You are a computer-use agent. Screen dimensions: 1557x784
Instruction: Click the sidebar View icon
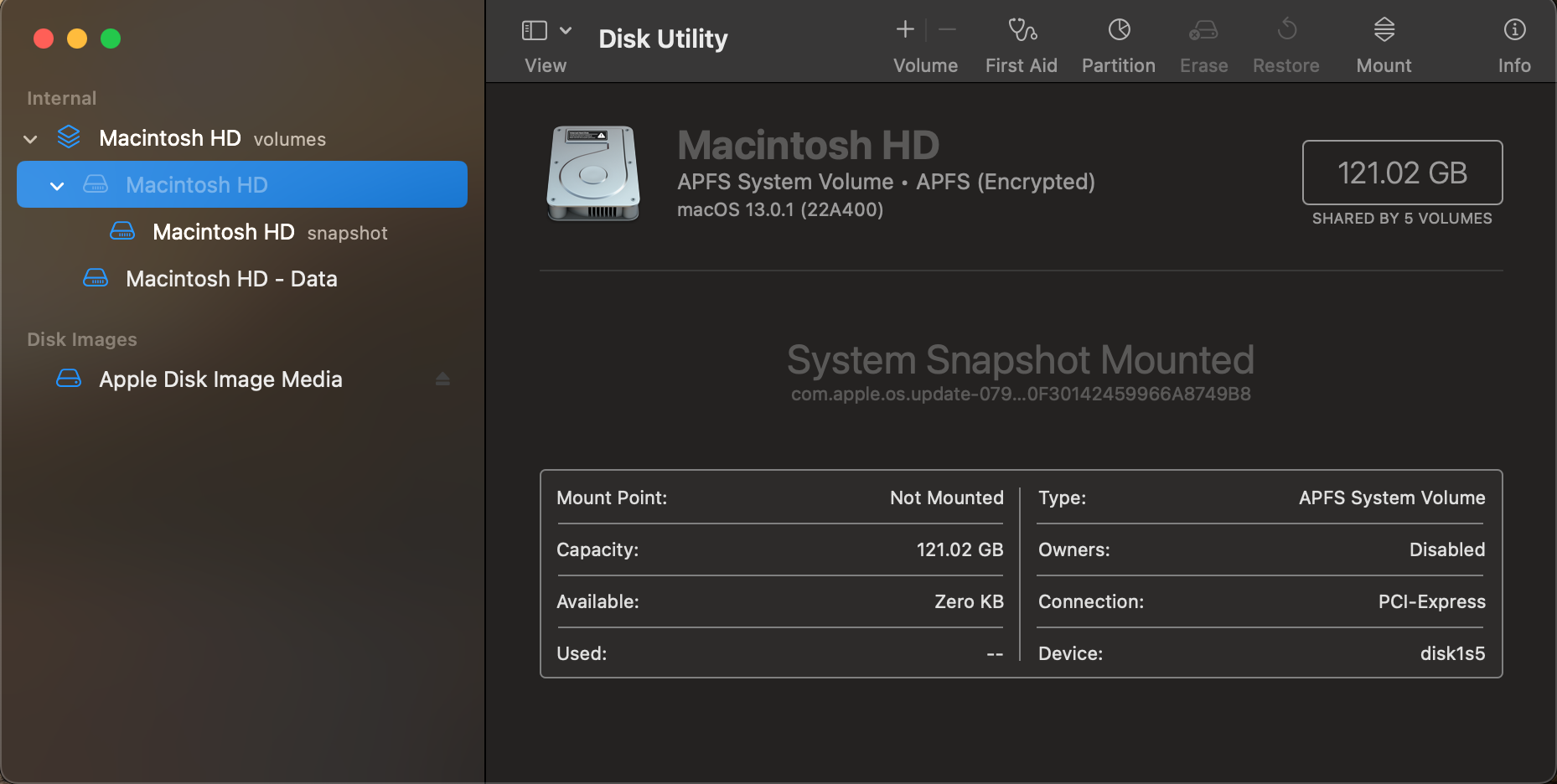535,31
